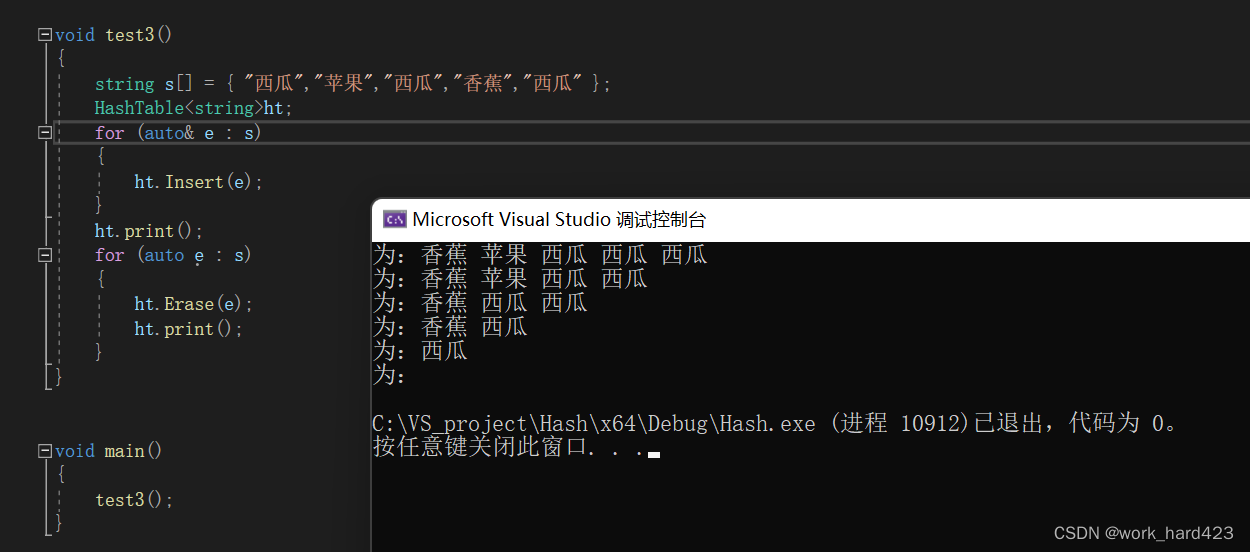Click console output line '为: 西瓜'
Viewport: 1250px width, 552px height.
(420, 352)
